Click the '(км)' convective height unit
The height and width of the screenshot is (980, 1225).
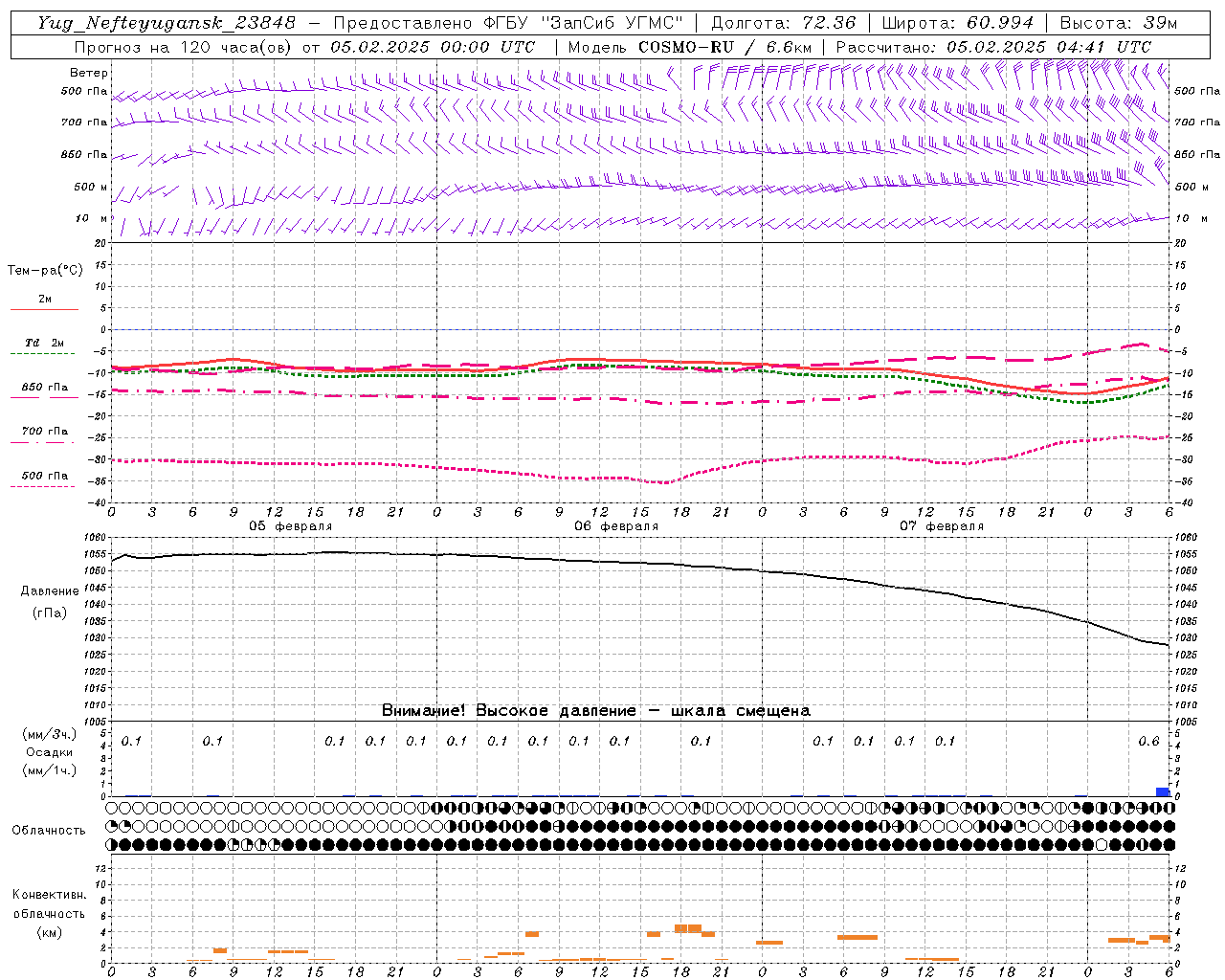50,932
